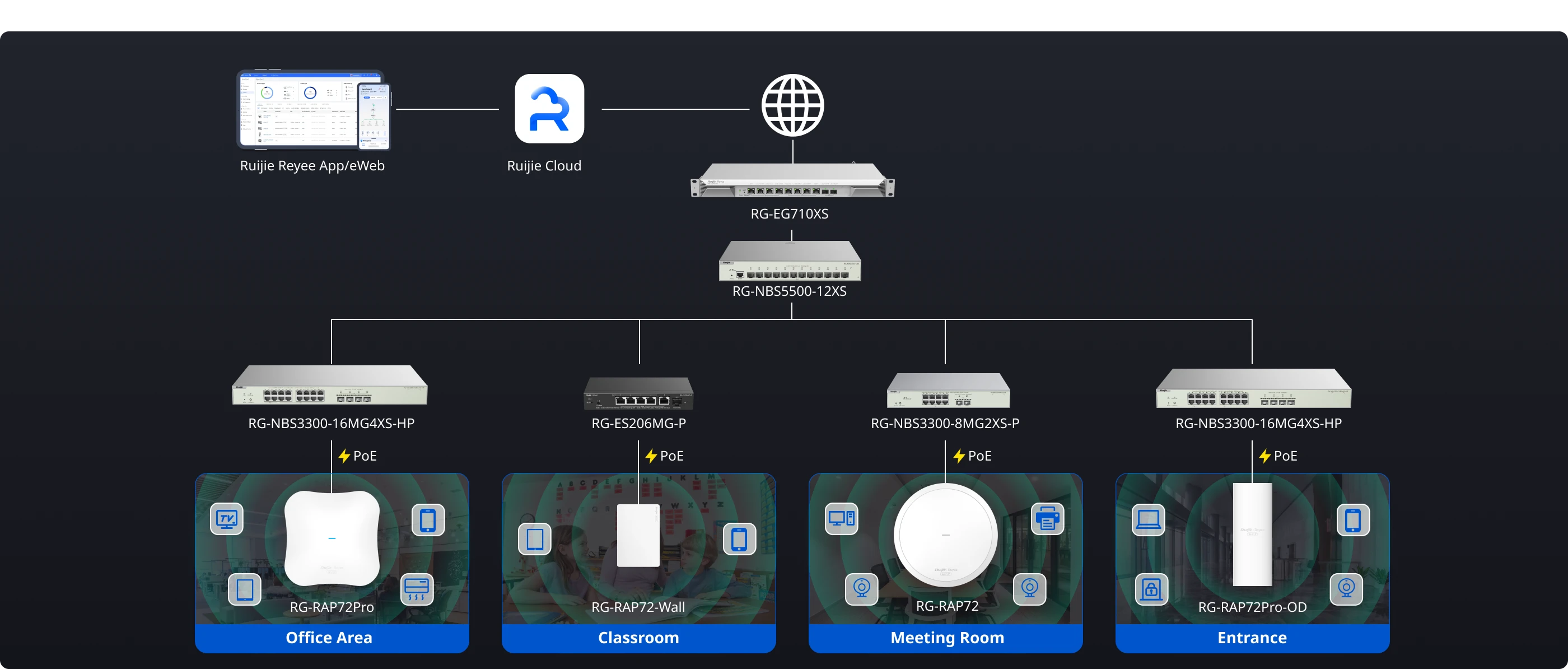This screenshot has height=669, width=1568.
Task: Click the PoE lightning icon above Office Area
Action: (x=344, y=456)
